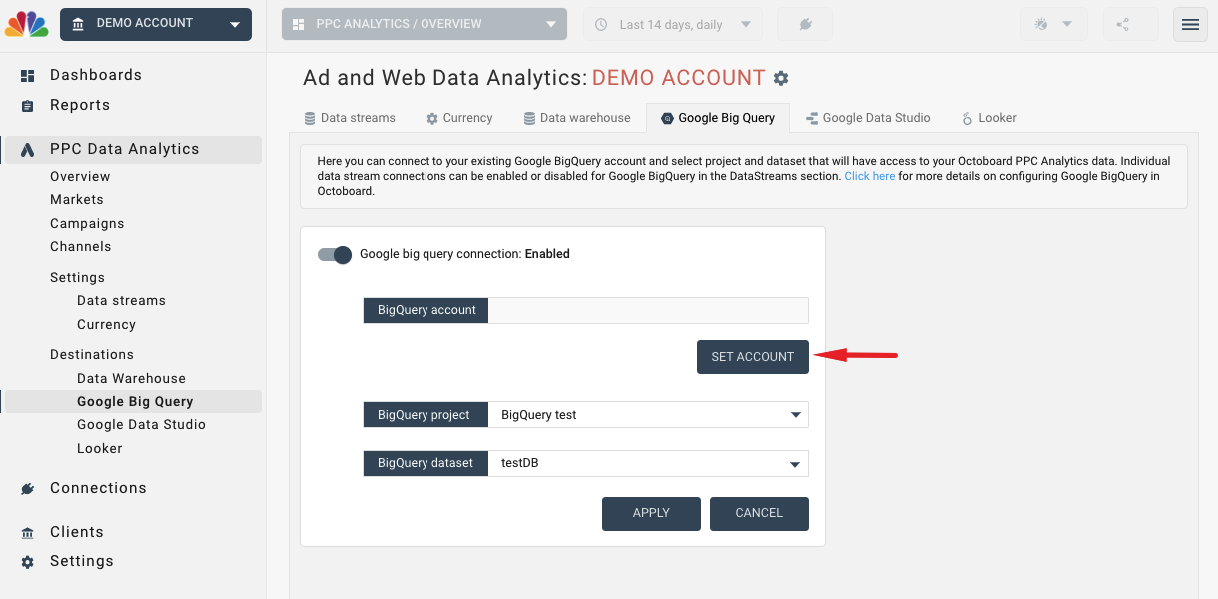Image resolution: width=1218 pixels, height=599 pixels.
Task: Click the PPC Data Analytics logo icon
Action: pyautogui.click(x=28, y=150)
